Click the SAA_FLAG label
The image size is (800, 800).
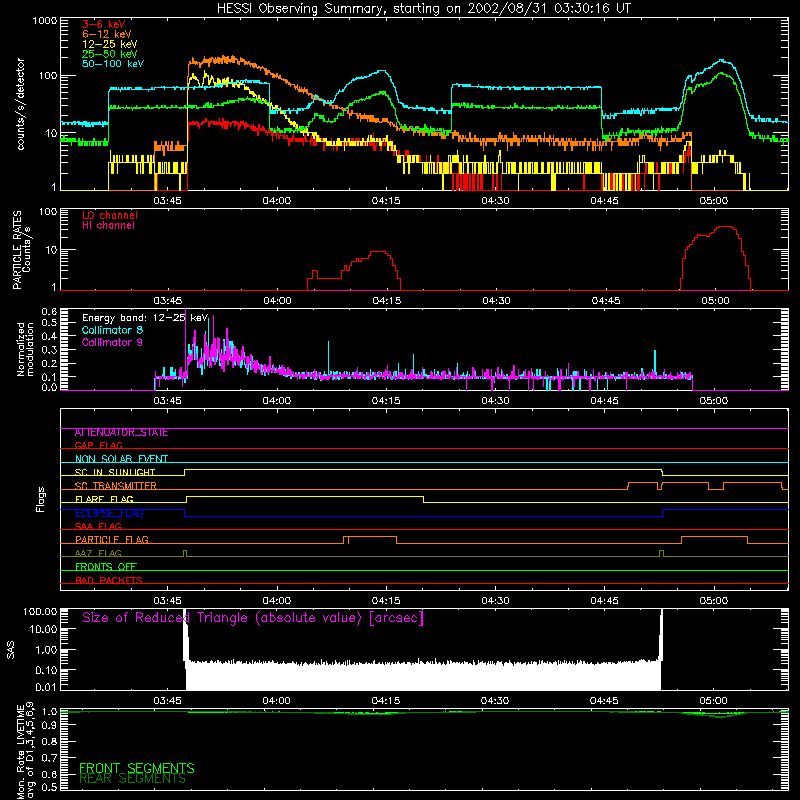[x=98, y=526]
